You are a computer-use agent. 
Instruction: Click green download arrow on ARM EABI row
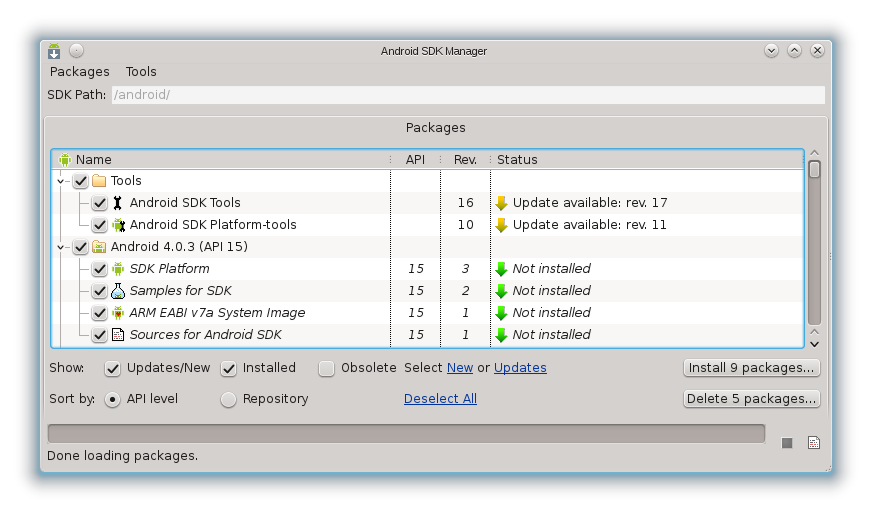pos(502,313)
